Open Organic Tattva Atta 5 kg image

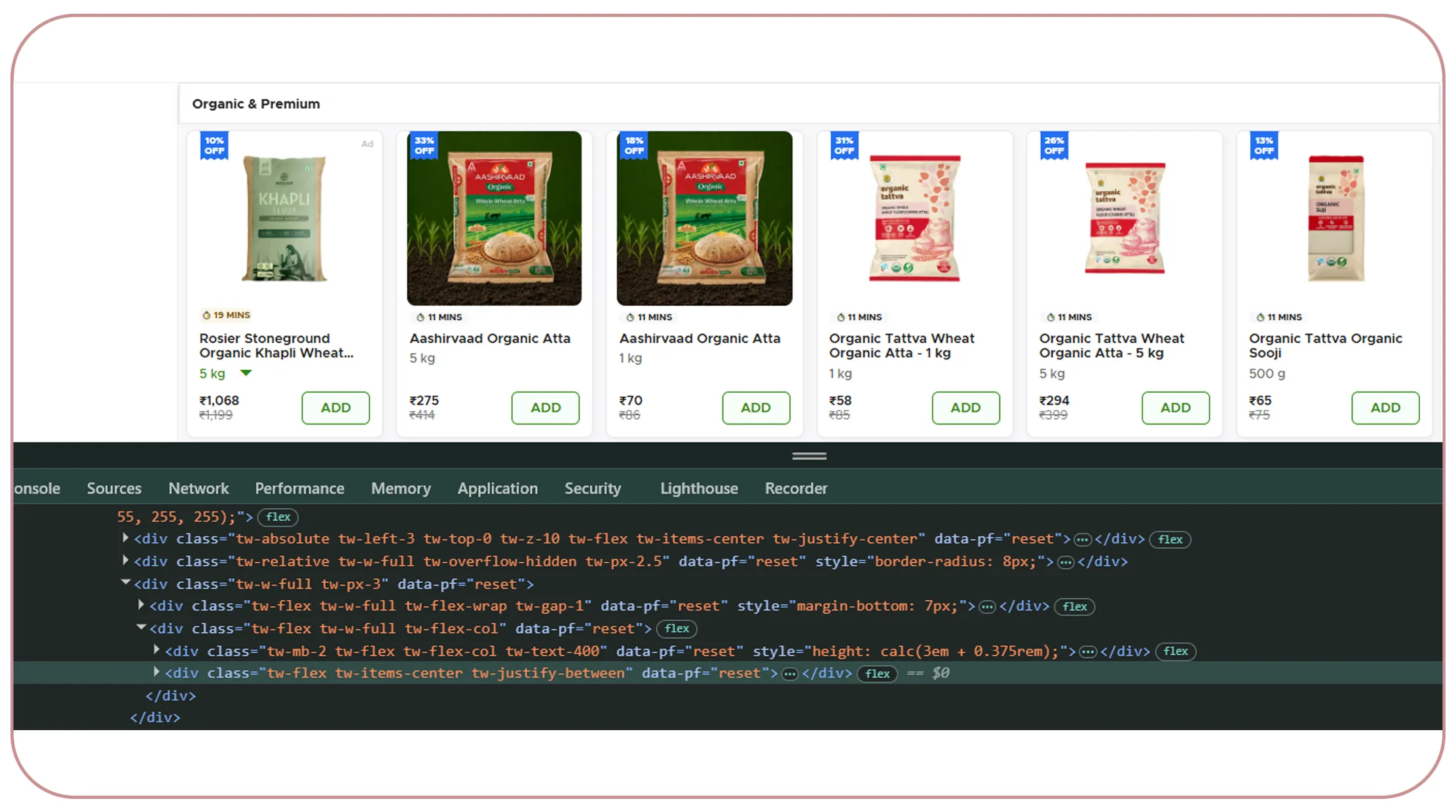(1125, 218)
